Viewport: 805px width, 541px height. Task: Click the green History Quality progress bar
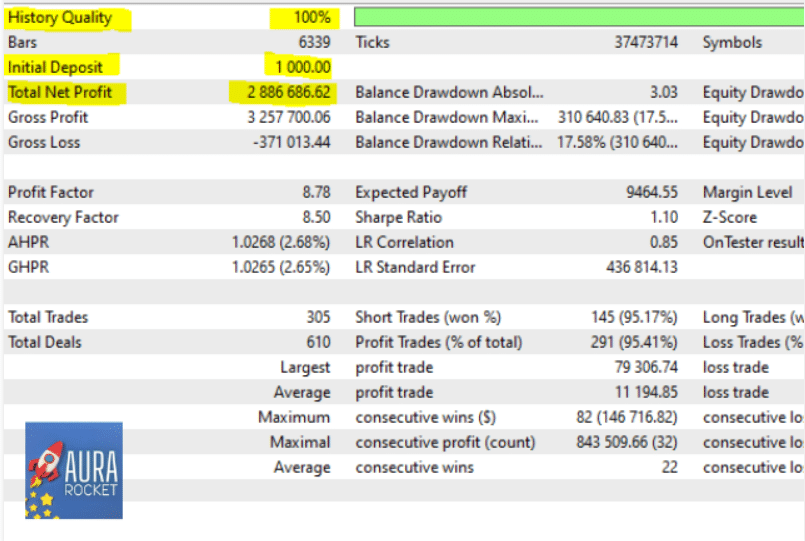coord(578,17)
